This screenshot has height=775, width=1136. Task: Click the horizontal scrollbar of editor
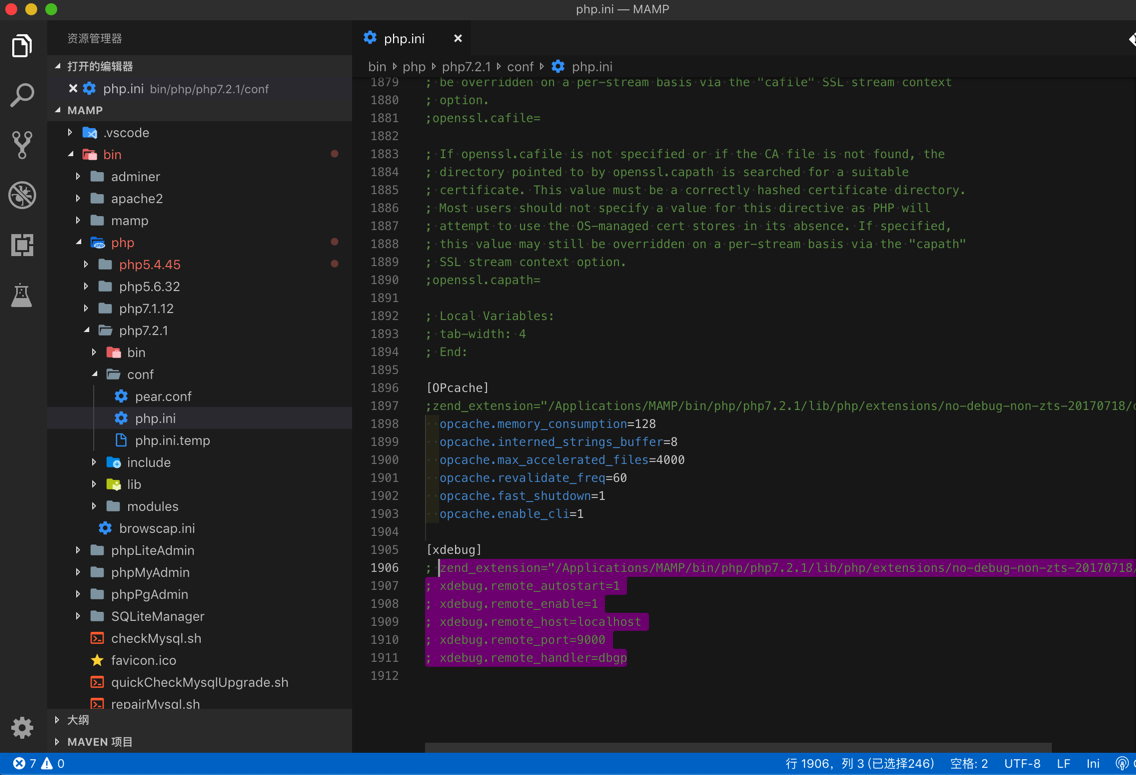pos(738,747)
